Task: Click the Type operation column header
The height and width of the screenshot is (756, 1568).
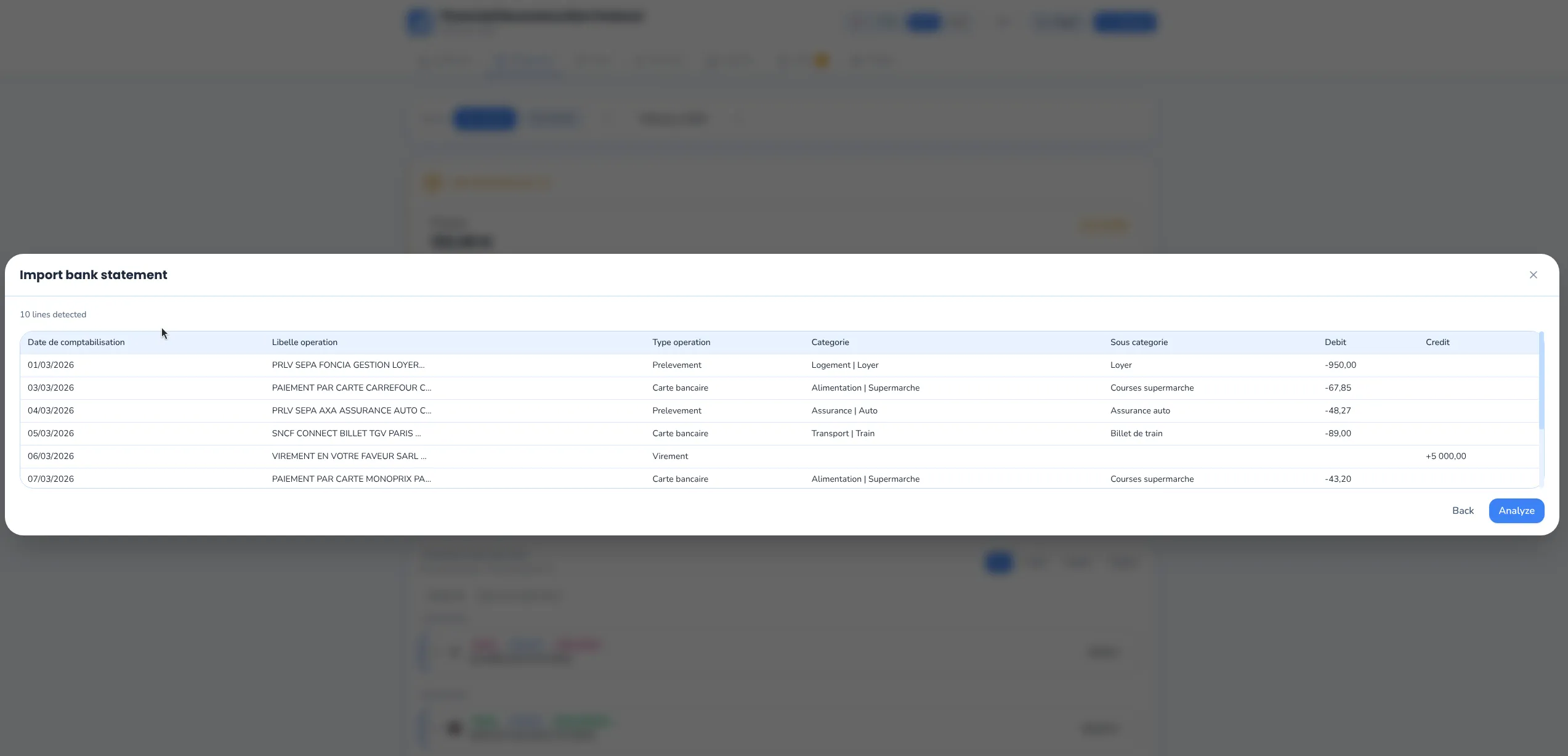Action: click(x=681, y=342)
